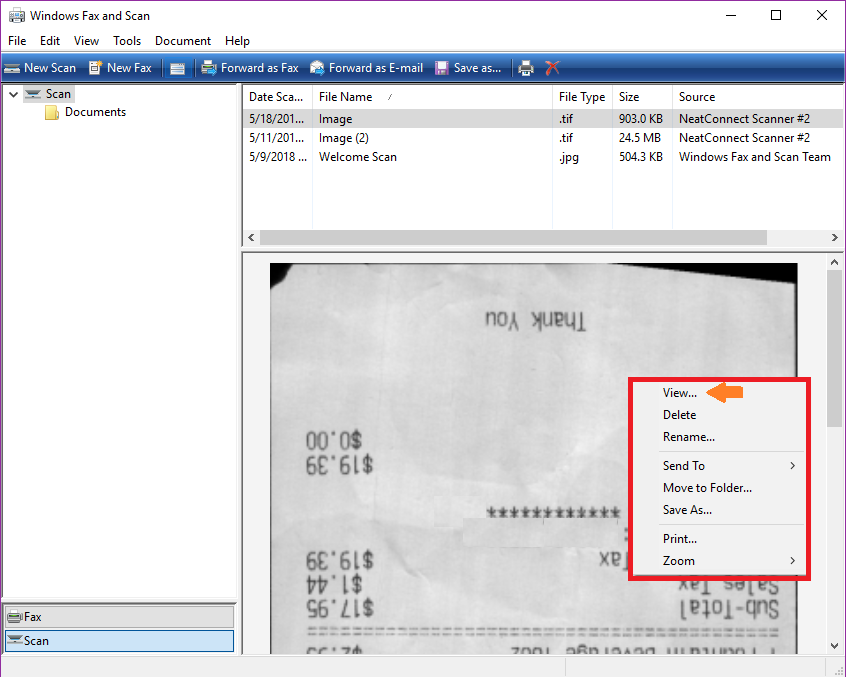Image resolution: width=846 pixels, height=677 pixels.
Task: Click the file list scroll left arrow
Action: coord(251,237)
